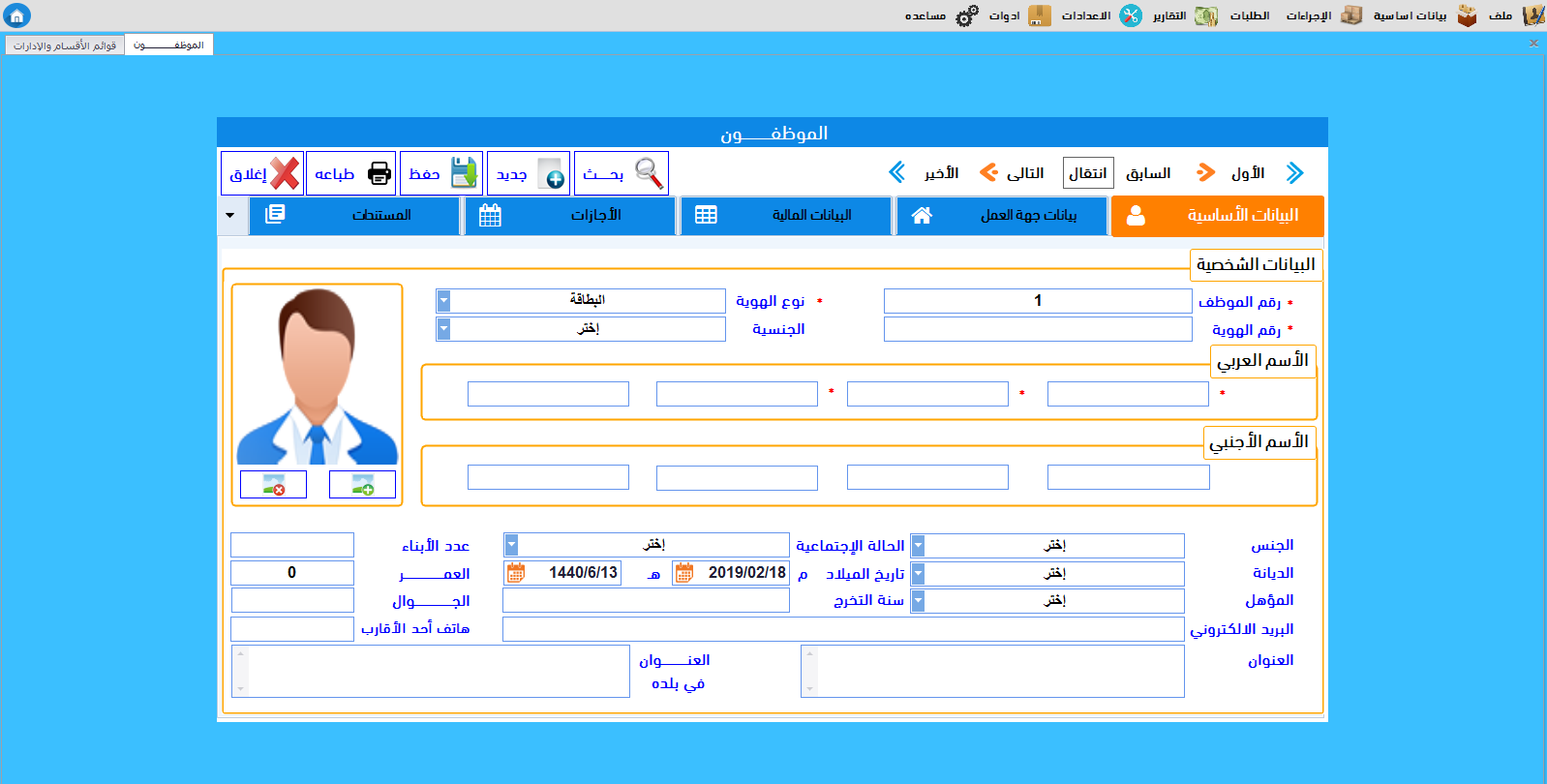1547x784 pixels.
Task: Click the double-chevron icon beside الأول
Action: (x=1295, y=173)
